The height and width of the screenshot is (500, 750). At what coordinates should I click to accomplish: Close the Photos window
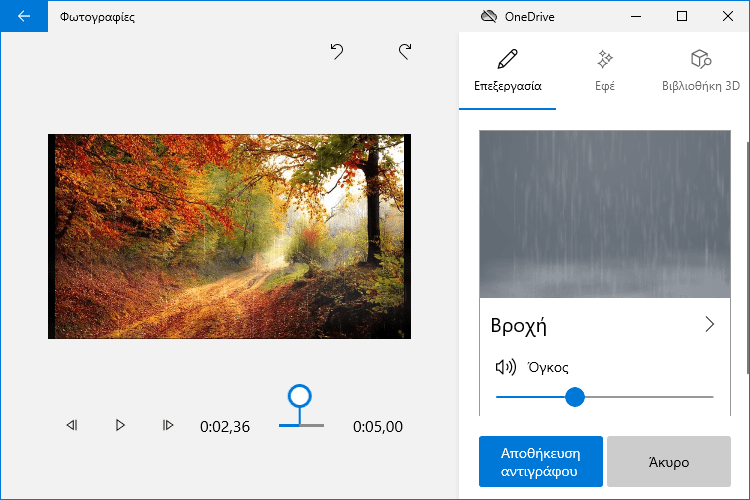[x=728, y=16]
